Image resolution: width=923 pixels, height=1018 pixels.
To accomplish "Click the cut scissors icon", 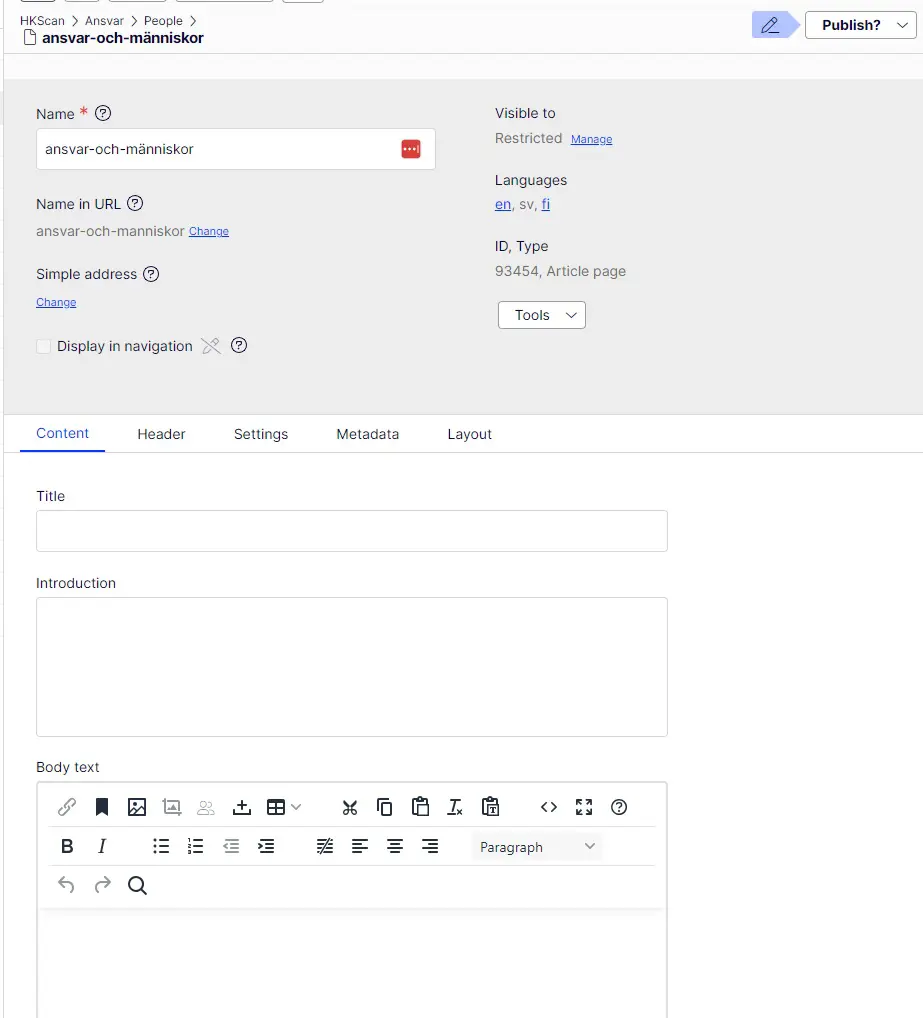I will [349, 807].
